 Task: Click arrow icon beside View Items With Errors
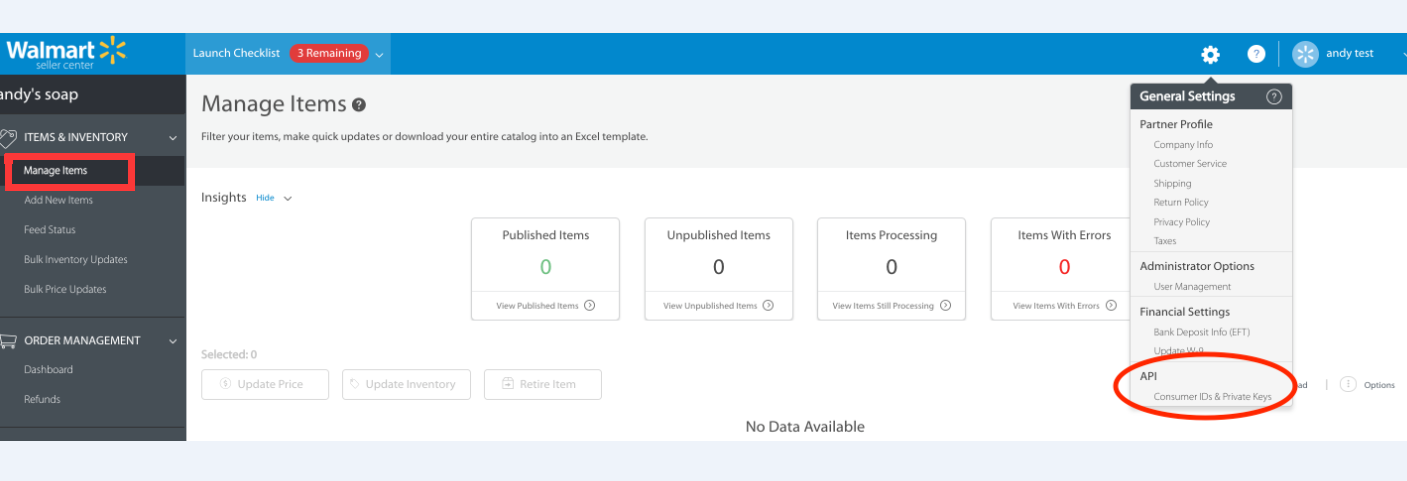(1111, 306)
